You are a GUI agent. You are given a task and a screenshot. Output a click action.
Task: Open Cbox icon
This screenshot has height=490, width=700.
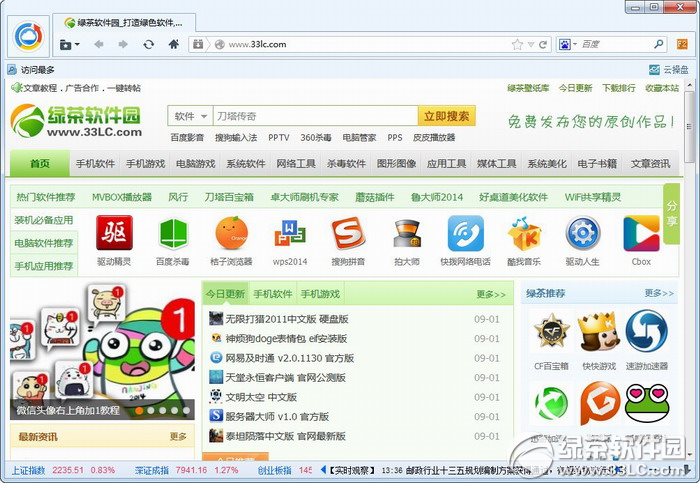point(641,233)
